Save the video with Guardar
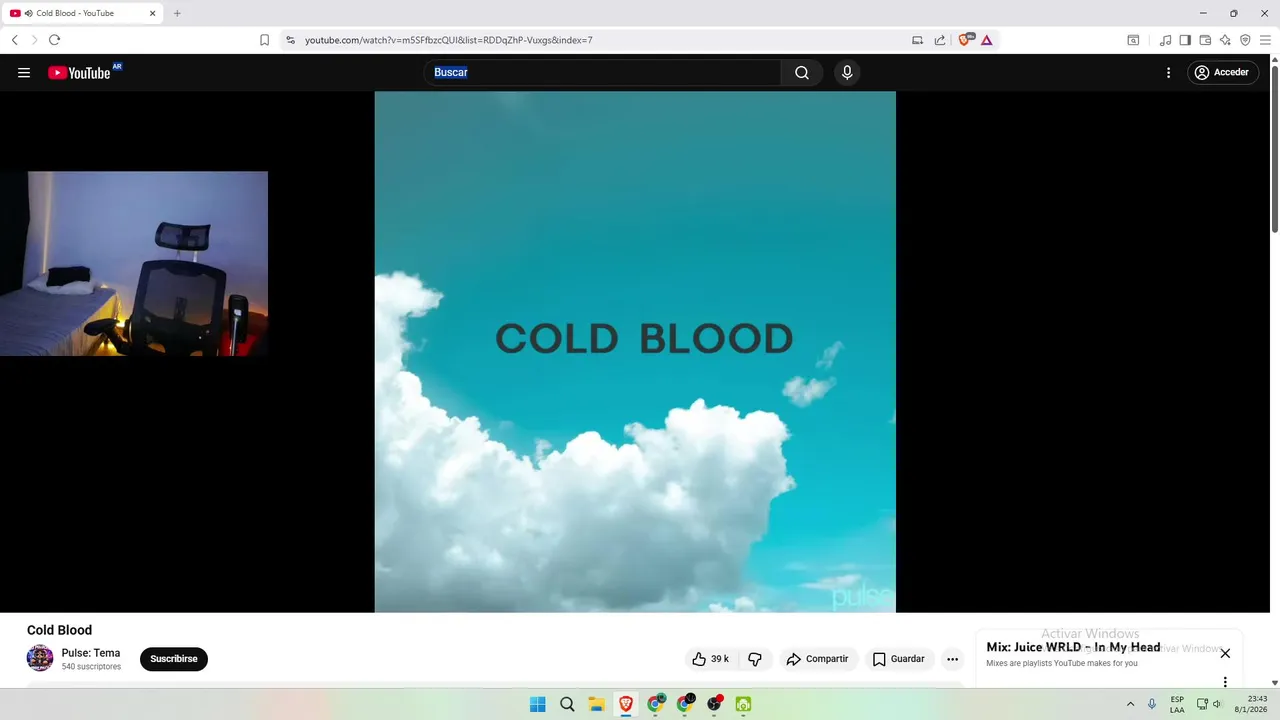1280x720 pixels. pos(898,659)
